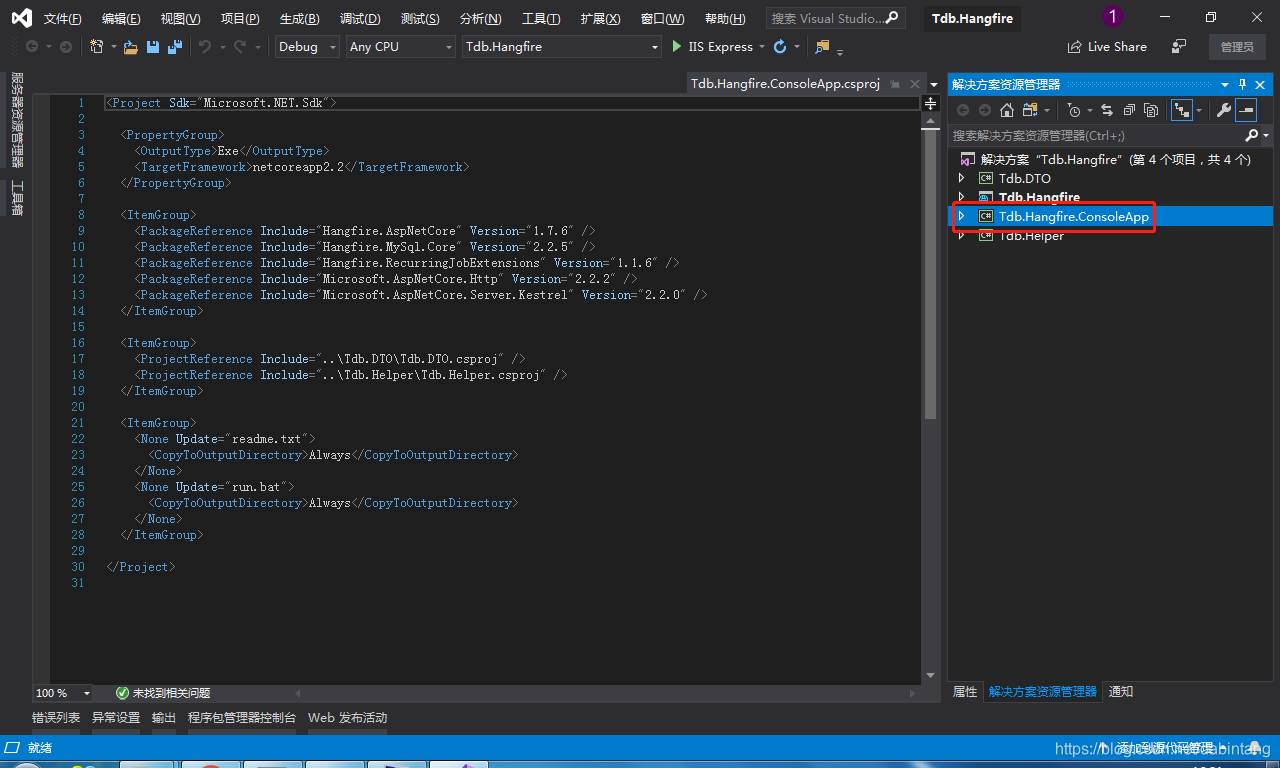Open the Solution Explorer window options dropdown
This screenshot has height=768, width=1280.
[1225, 85]
